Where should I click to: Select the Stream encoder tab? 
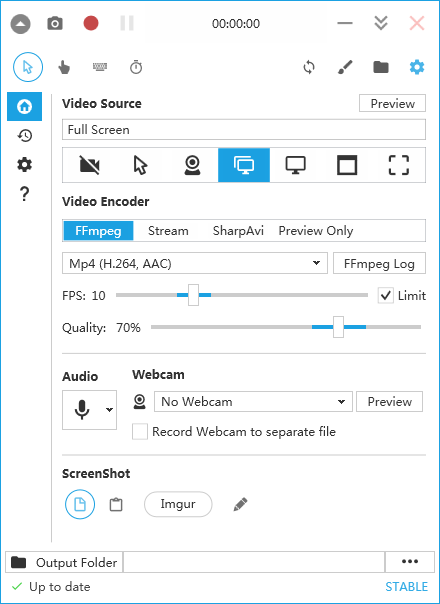point(168,230)
